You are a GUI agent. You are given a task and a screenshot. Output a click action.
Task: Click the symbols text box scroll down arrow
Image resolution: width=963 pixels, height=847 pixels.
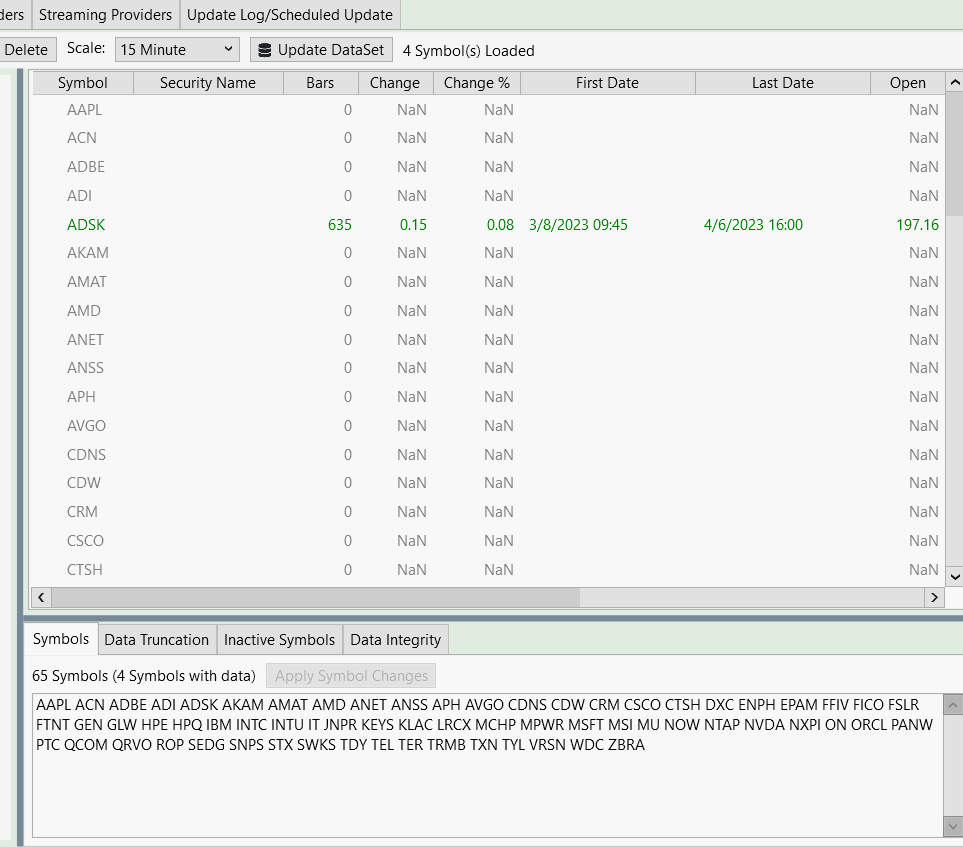[952, 826]
